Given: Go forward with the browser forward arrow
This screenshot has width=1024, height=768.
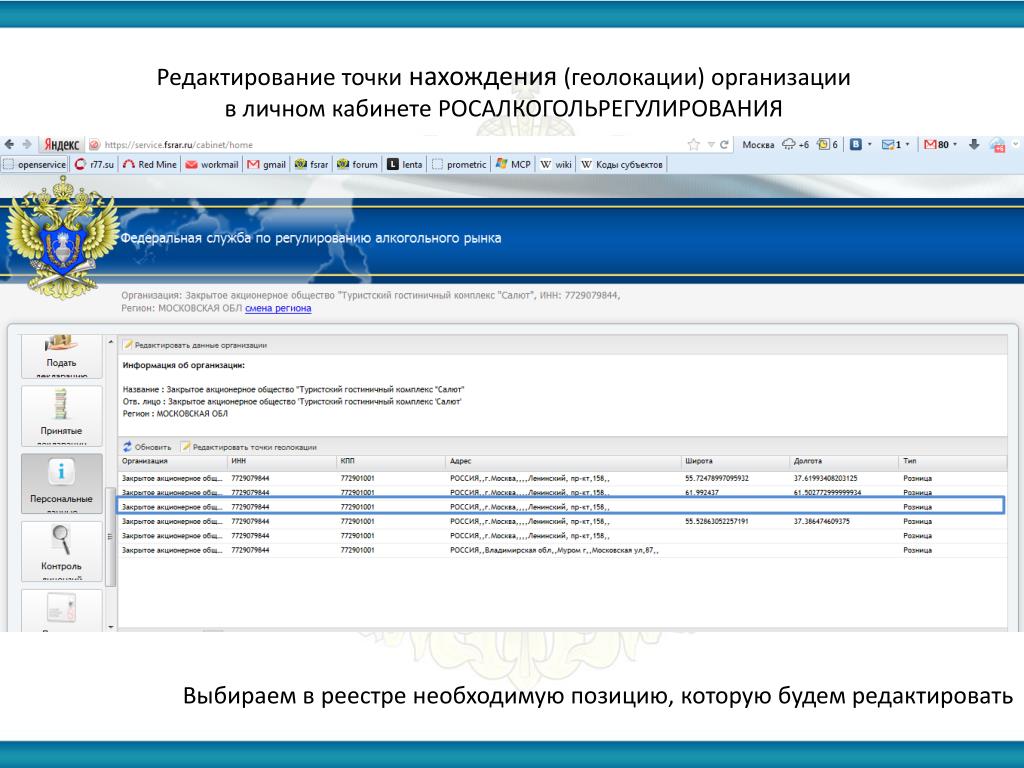Looking at the screenshot, I should pos(27,144).
